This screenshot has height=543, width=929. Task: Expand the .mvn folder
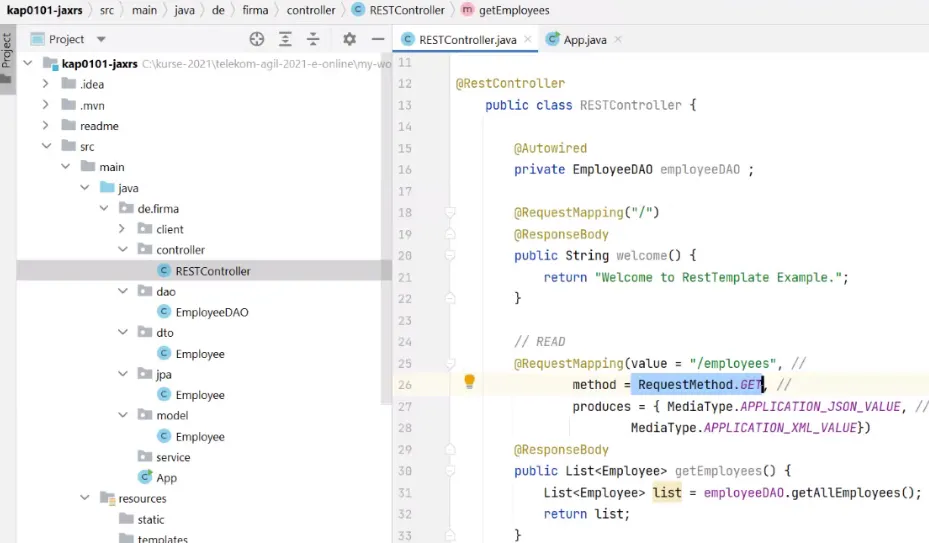tap(46, 105)
